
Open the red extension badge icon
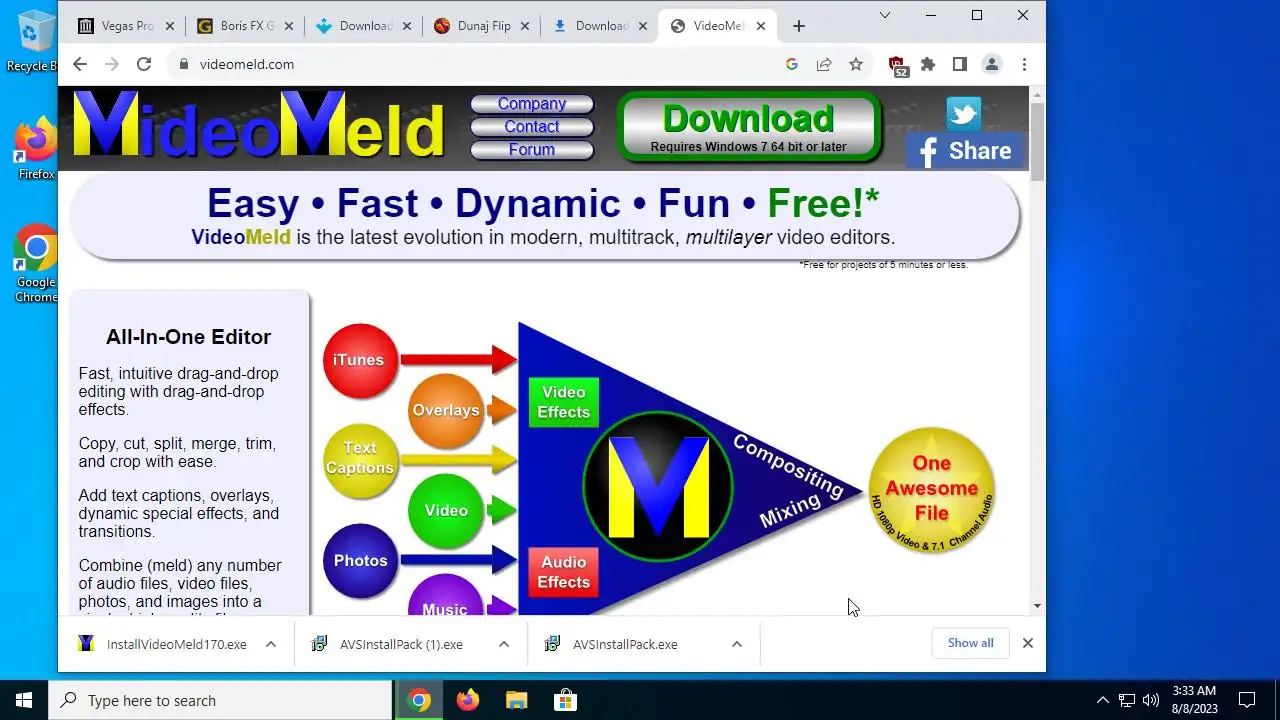click(897, 65)
